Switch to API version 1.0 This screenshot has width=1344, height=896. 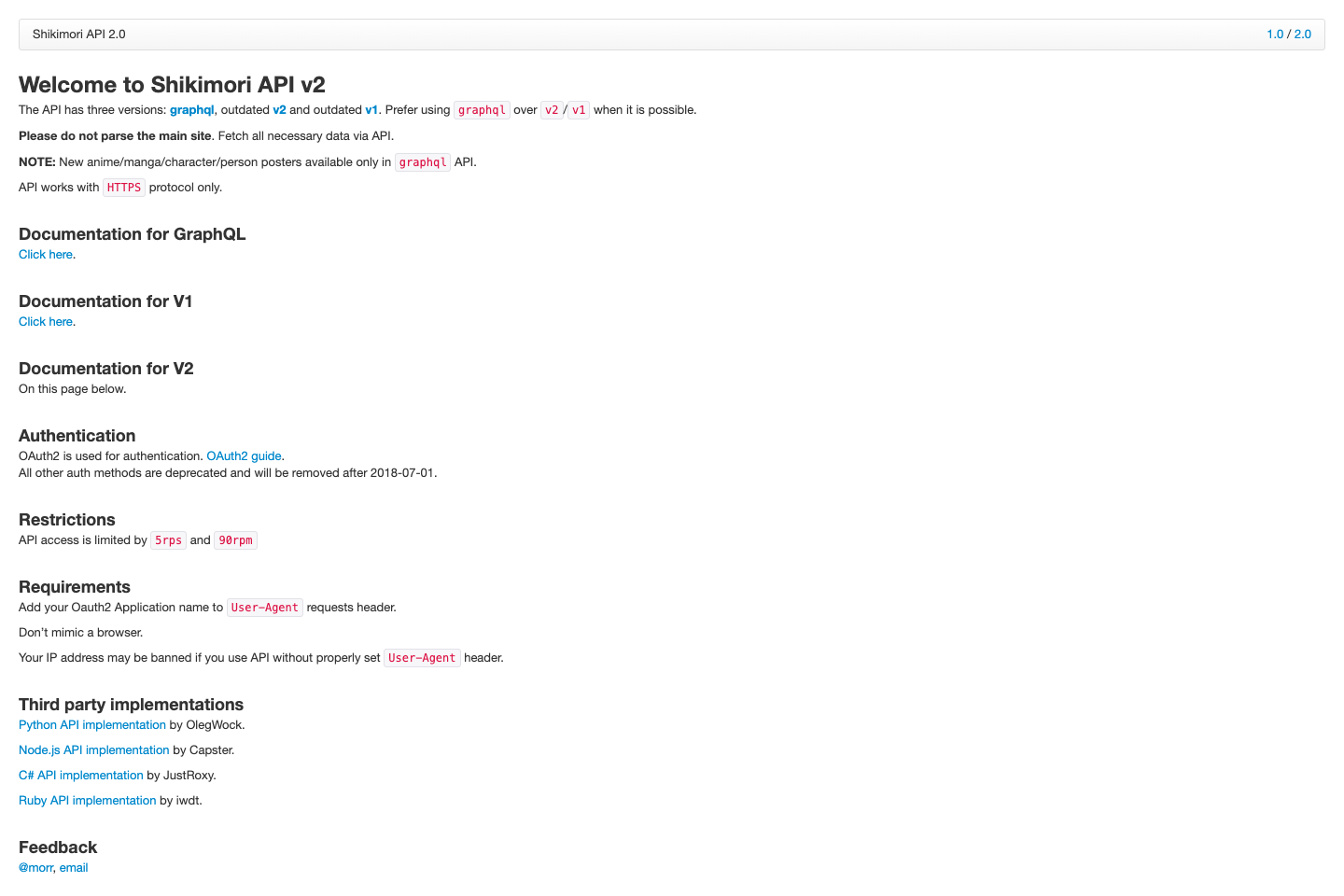point(1275,34)
